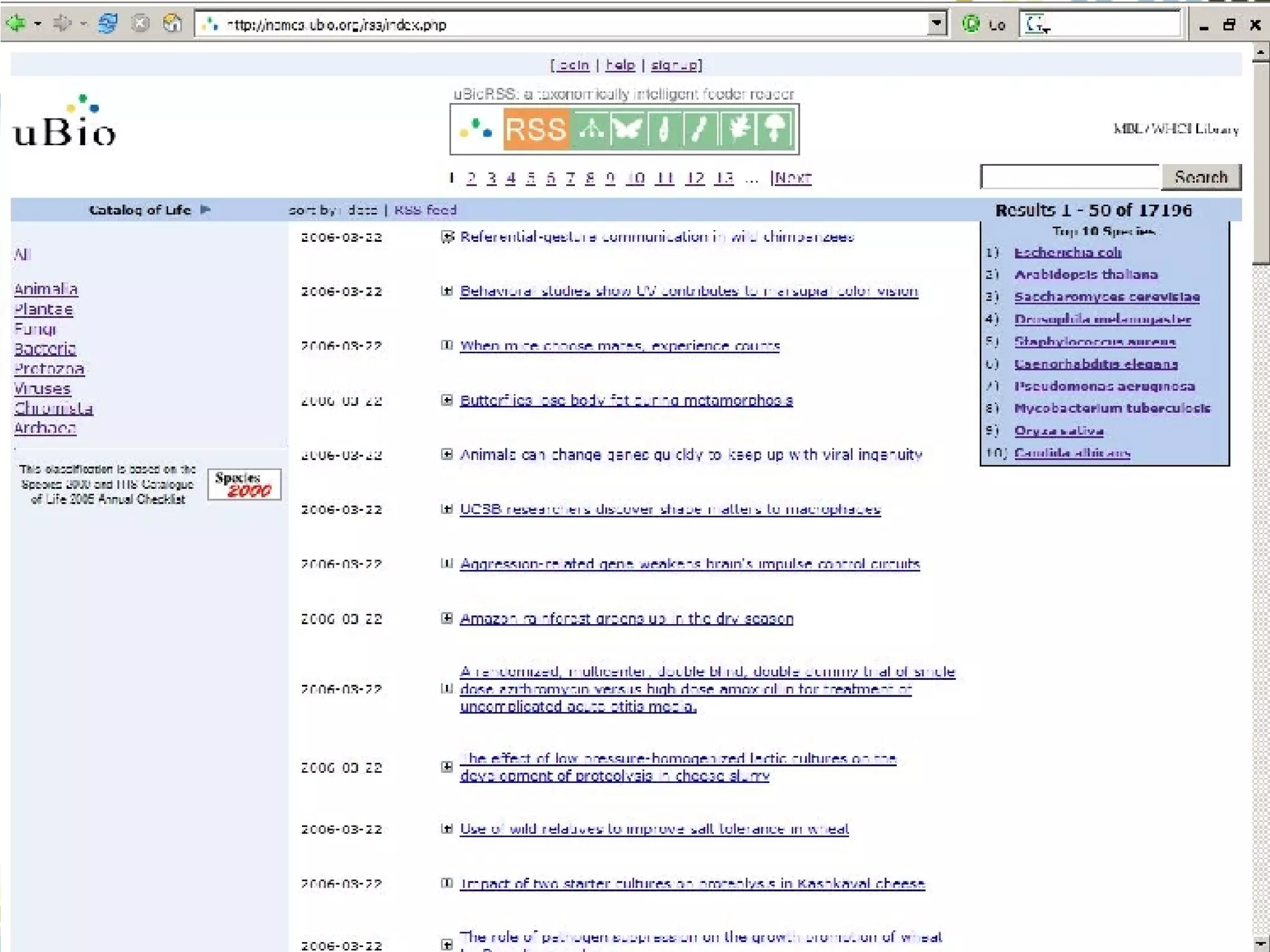Expand the 'Butterflies use body fat' article
The image size is (1270, 952).
(x=446, y=400)
